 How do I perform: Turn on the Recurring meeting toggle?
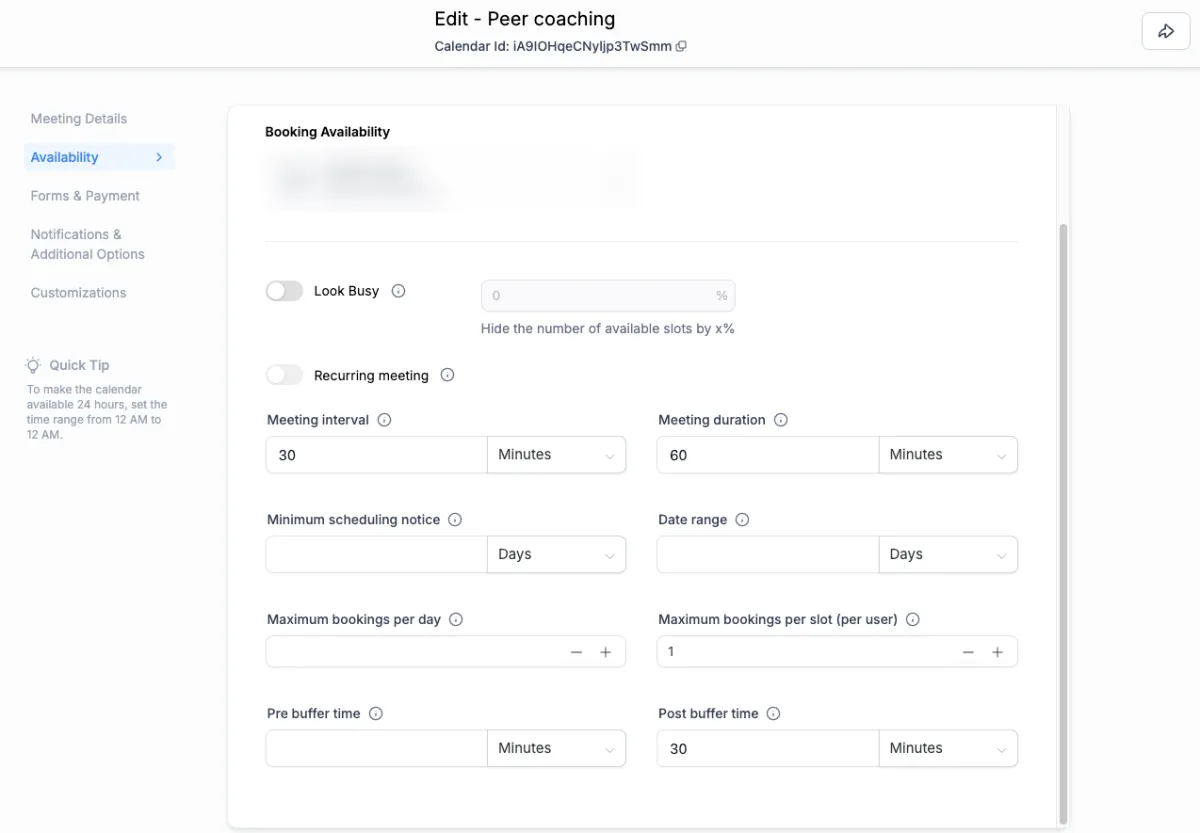(x=284, y=375)
